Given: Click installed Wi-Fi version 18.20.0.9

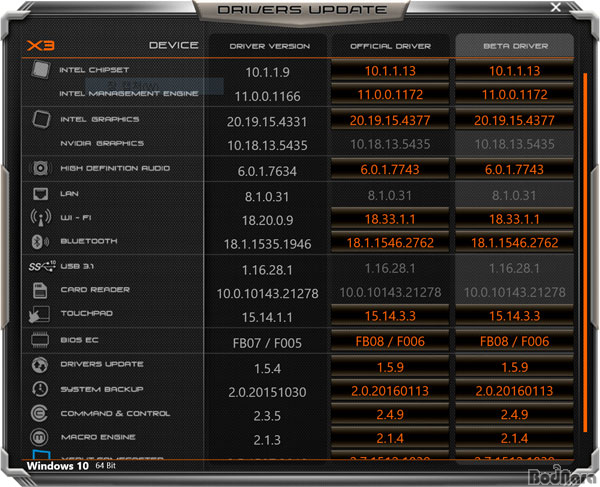Looking at the screenshot, I should point(267,220).
